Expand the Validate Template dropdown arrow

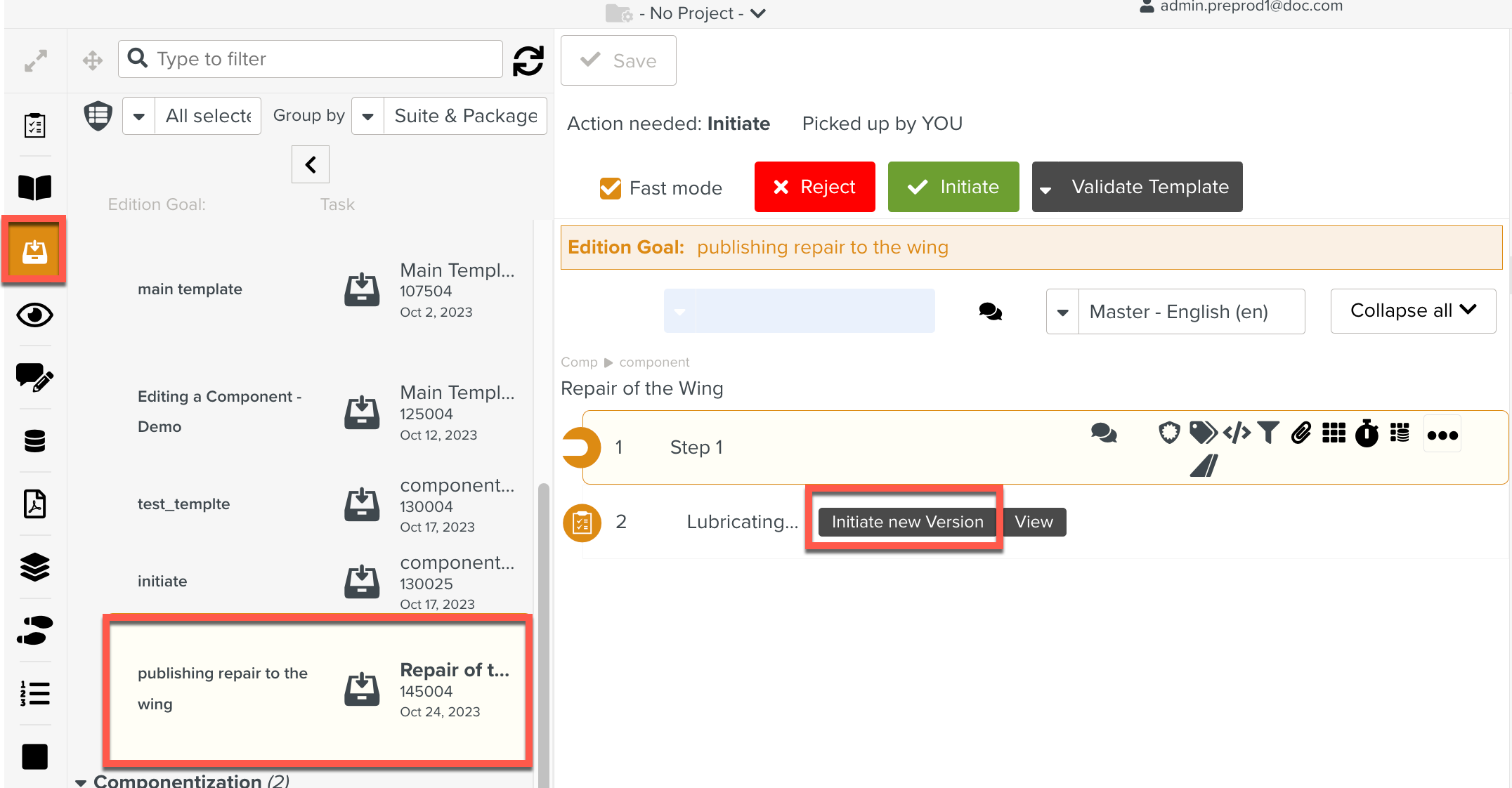(x=1045, y=188)
